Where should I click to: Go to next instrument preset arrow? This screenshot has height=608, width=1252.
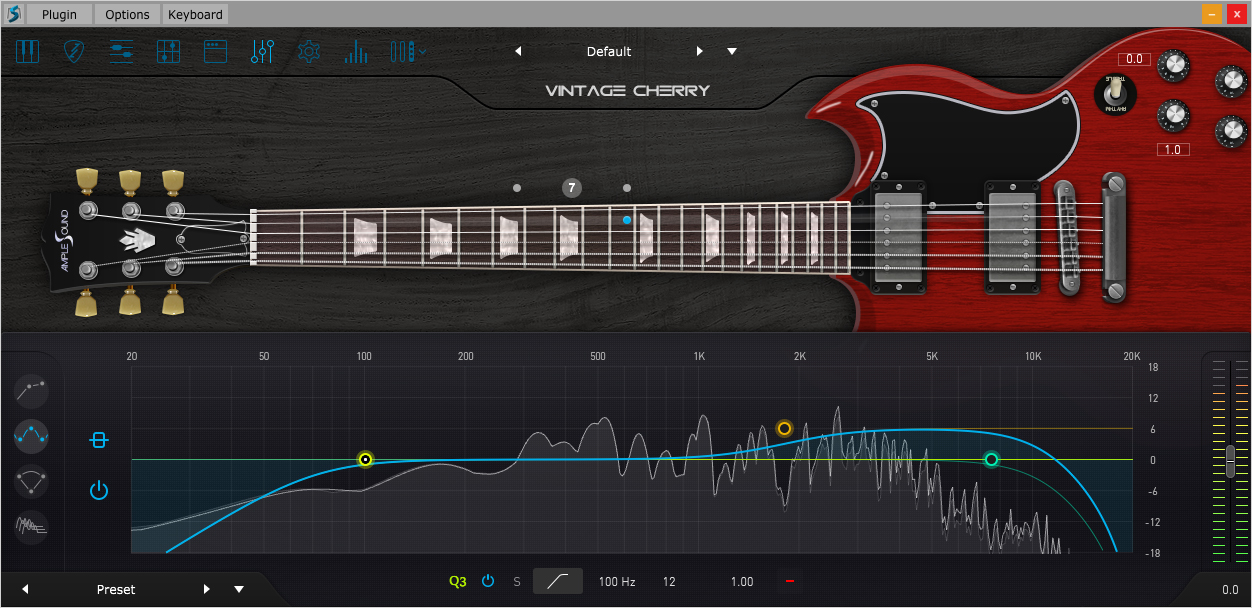click(700, 52)
